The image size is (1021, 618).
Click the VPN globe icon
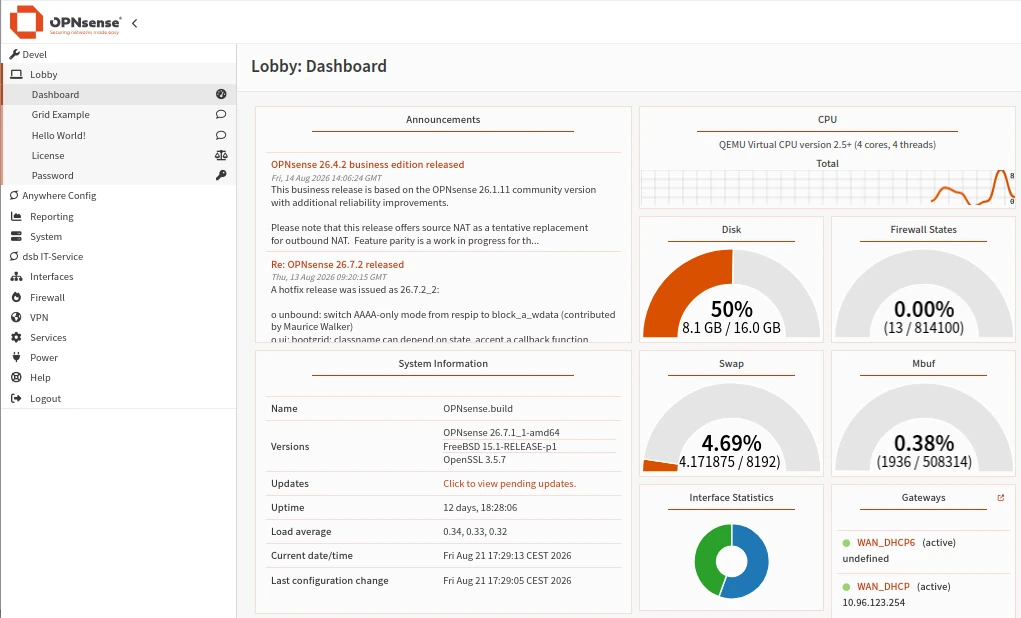pos(16,317)
